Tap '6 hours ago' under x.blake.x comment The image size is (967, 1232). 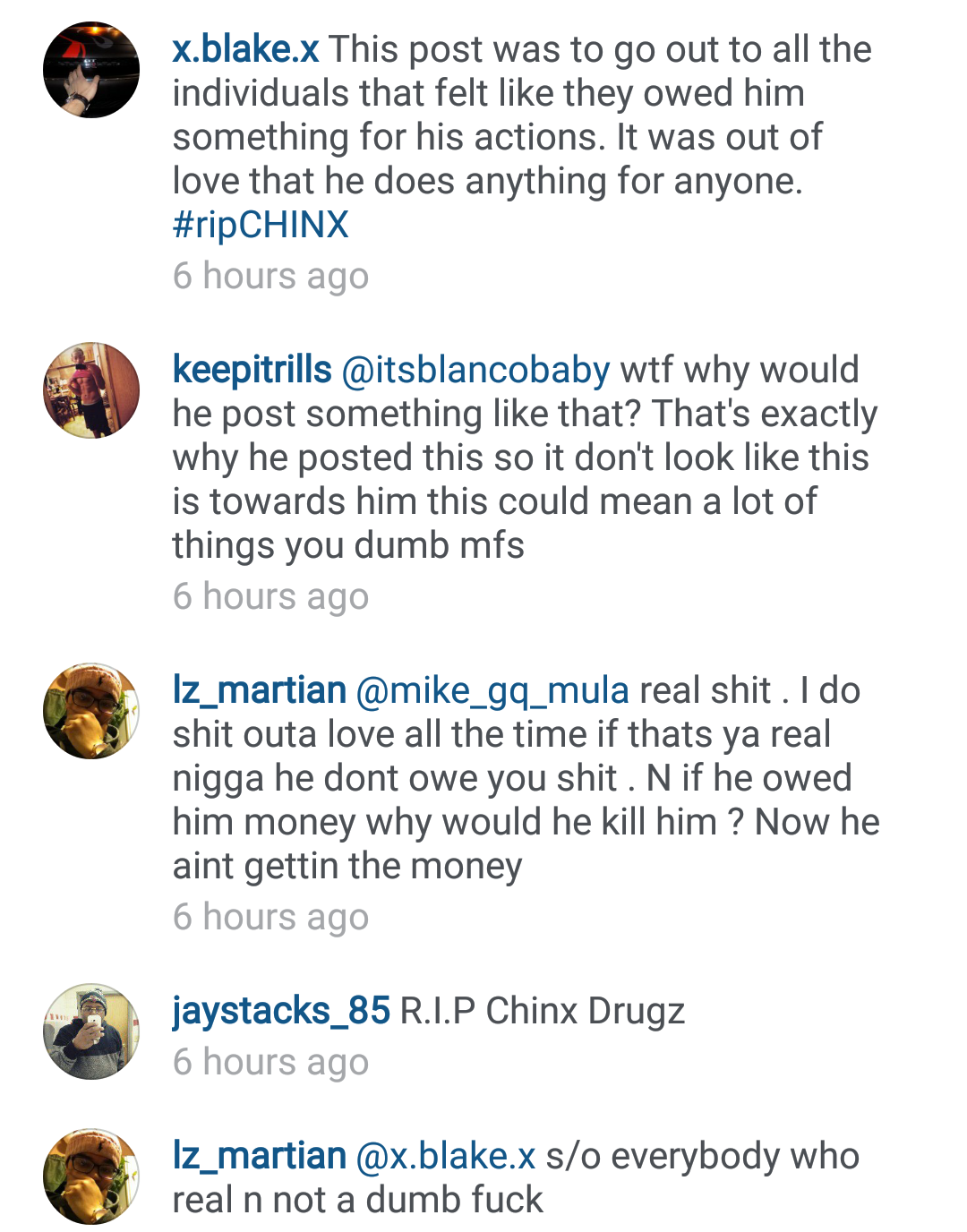(x=270, y=277)
